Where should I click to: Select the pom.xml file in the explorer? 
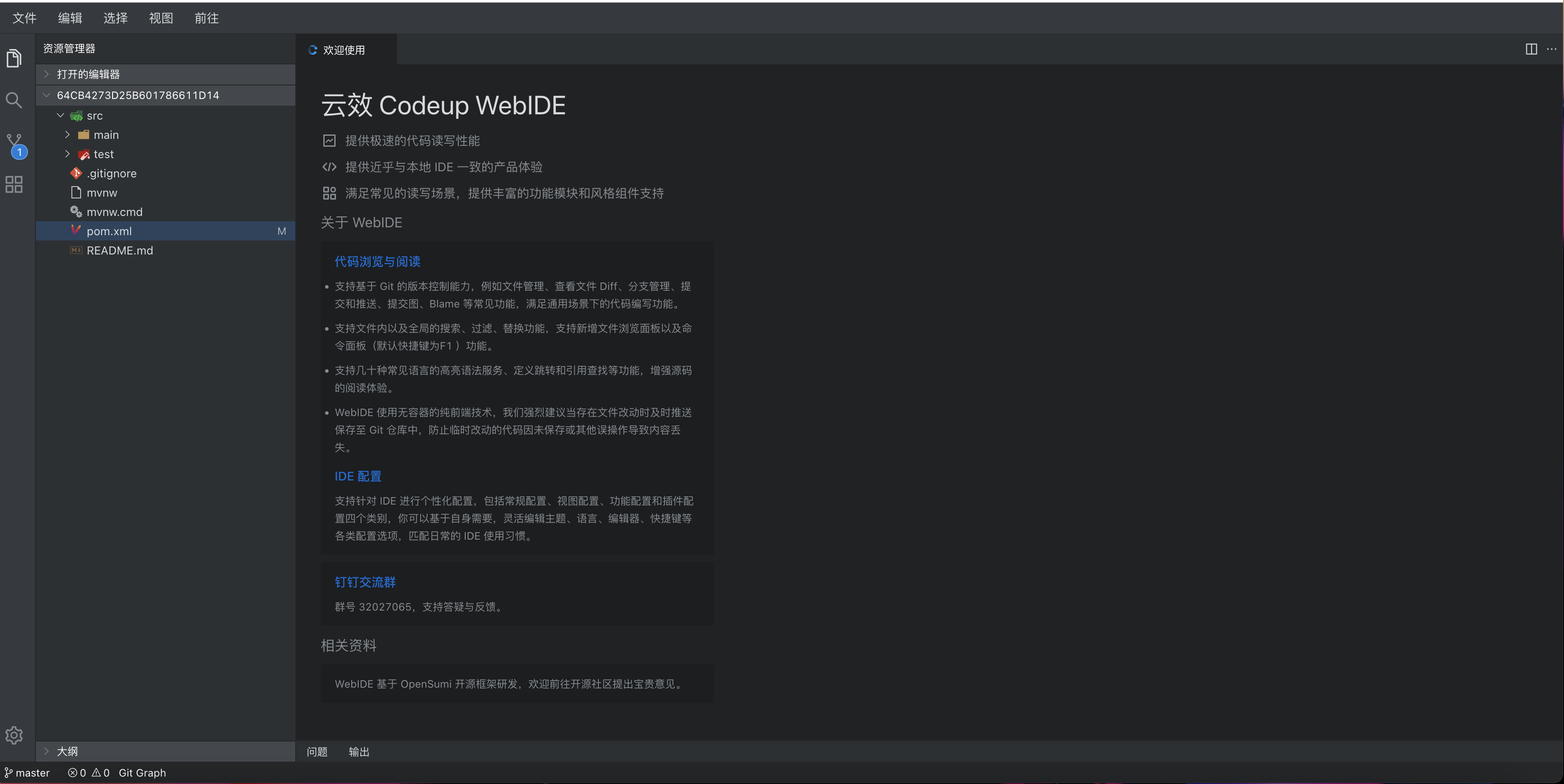click(109, 230)
